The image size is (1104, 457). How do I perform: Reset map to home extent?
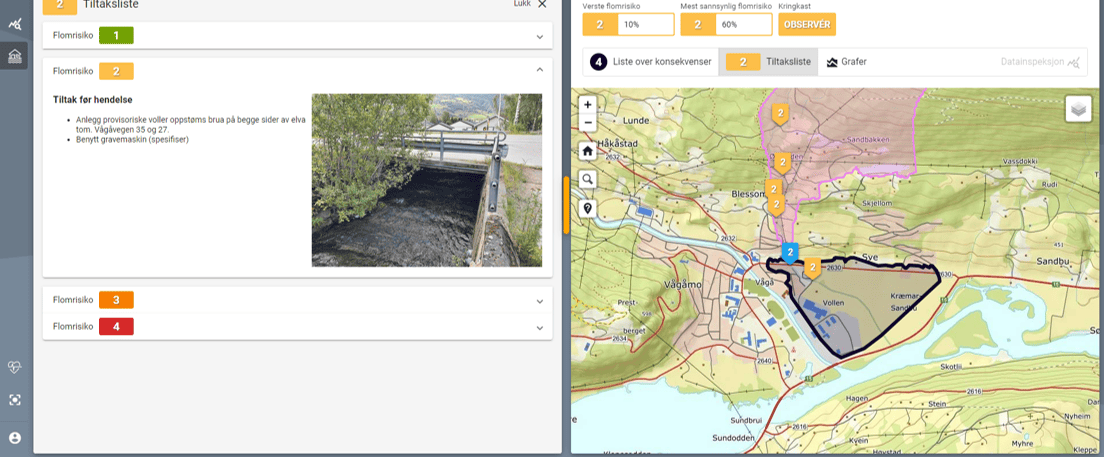pos(587,151)
